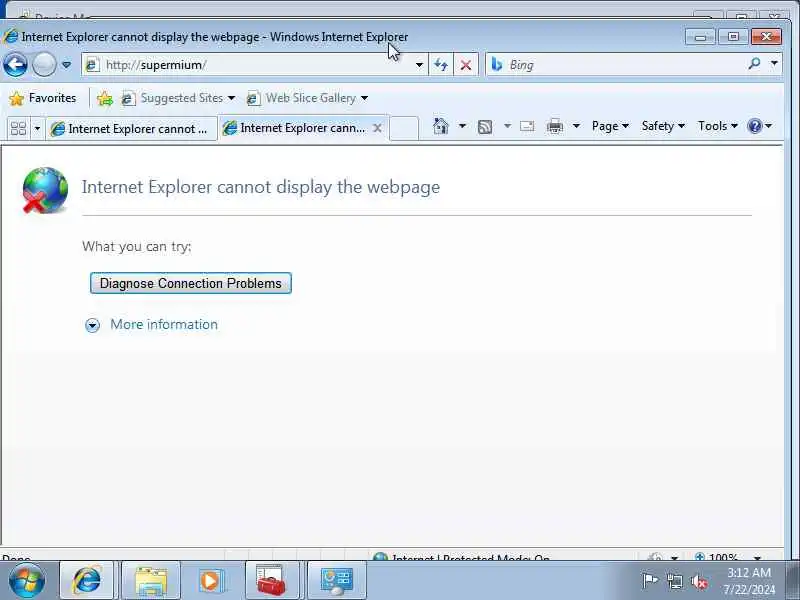This screenshot has height=600, width=800.
Task: Close the active tab with its X
Action: click(378, 128)
